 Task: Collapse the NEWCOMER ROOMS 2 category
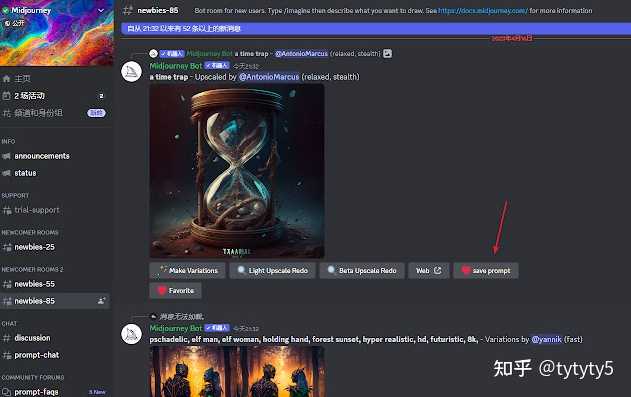(33, 269)
